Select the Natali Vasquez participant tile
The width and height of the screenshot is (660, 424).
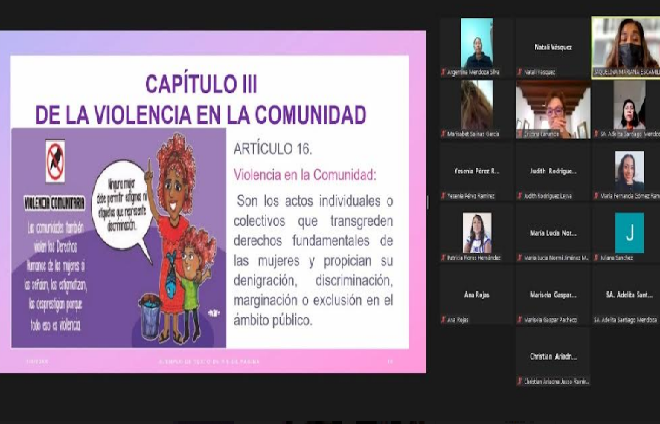[552, 46]
